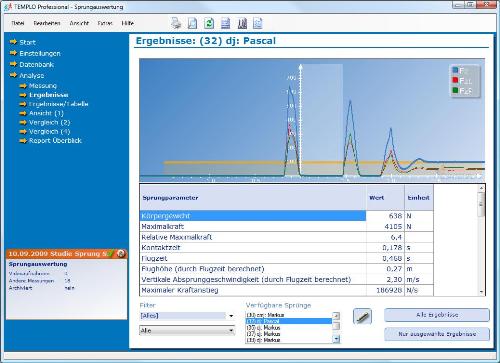Image resolution: width=500 pixels, height=363 pixels.
Task: Select Analyse in the sidebar
Action: [32, 75]
